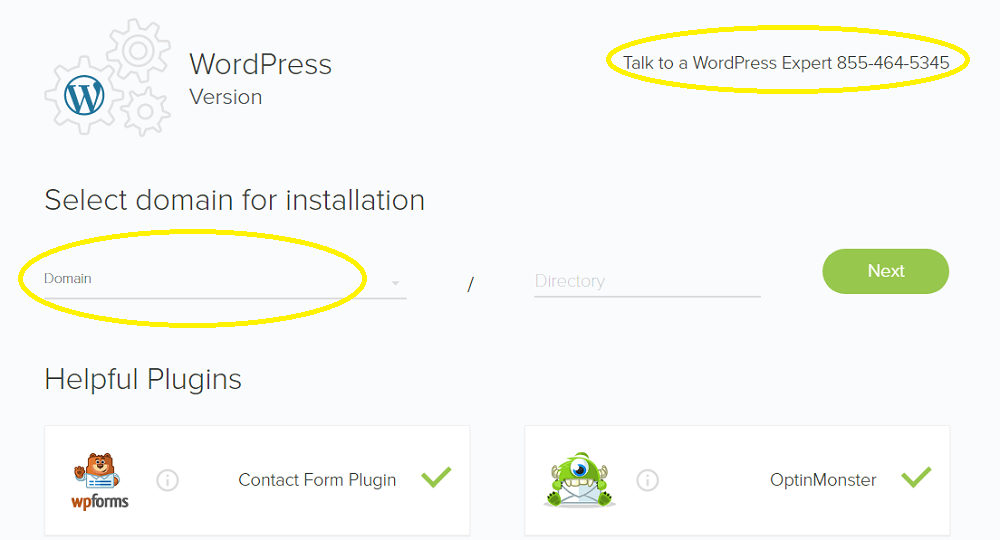
Task: Open the info icon for Contact Form Plugin
Action: (168, 480)
